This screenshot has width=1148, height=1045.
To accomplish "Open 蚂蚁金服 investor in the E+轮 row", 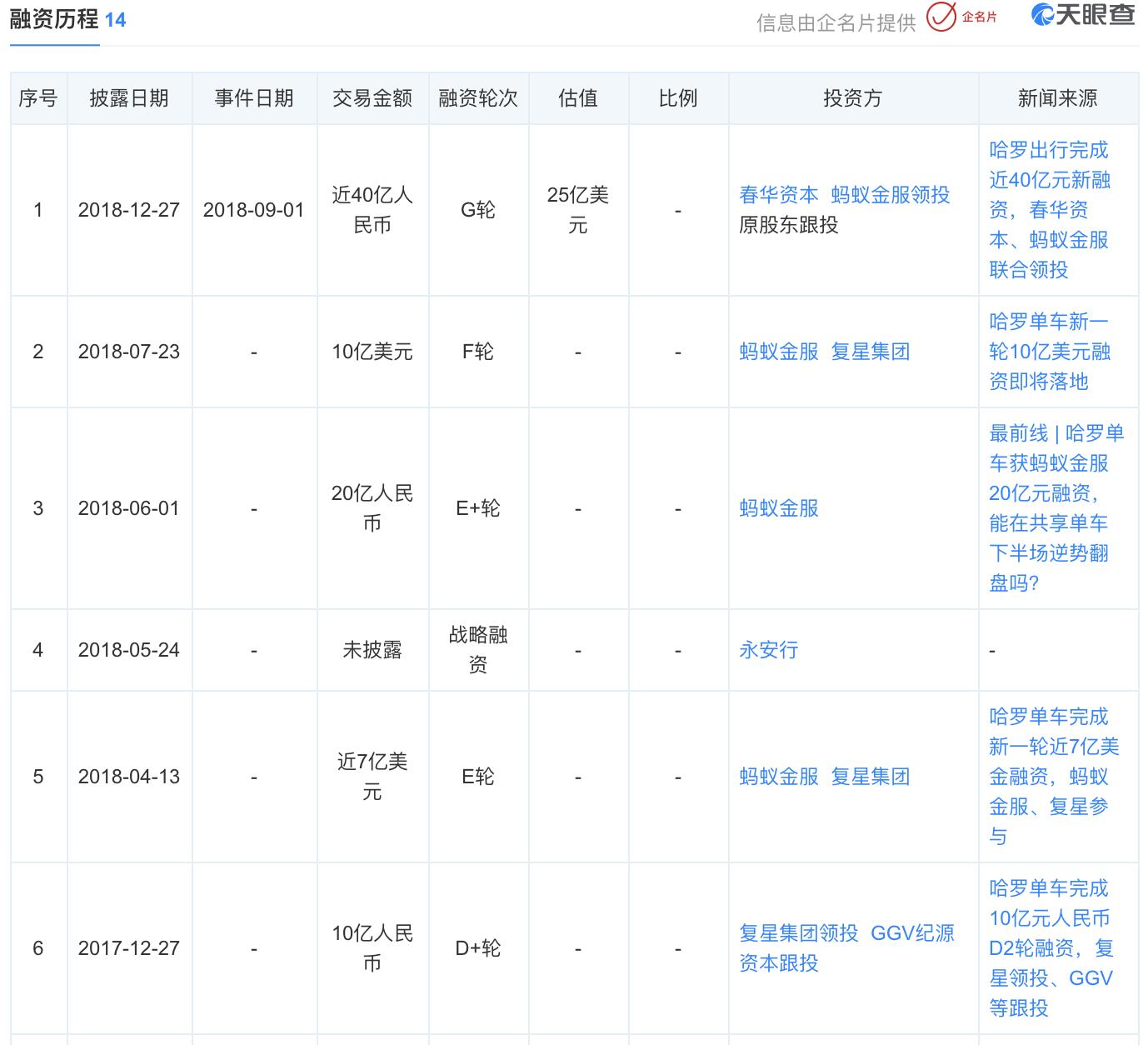I will pyautogui.click(x=778, y=508).
